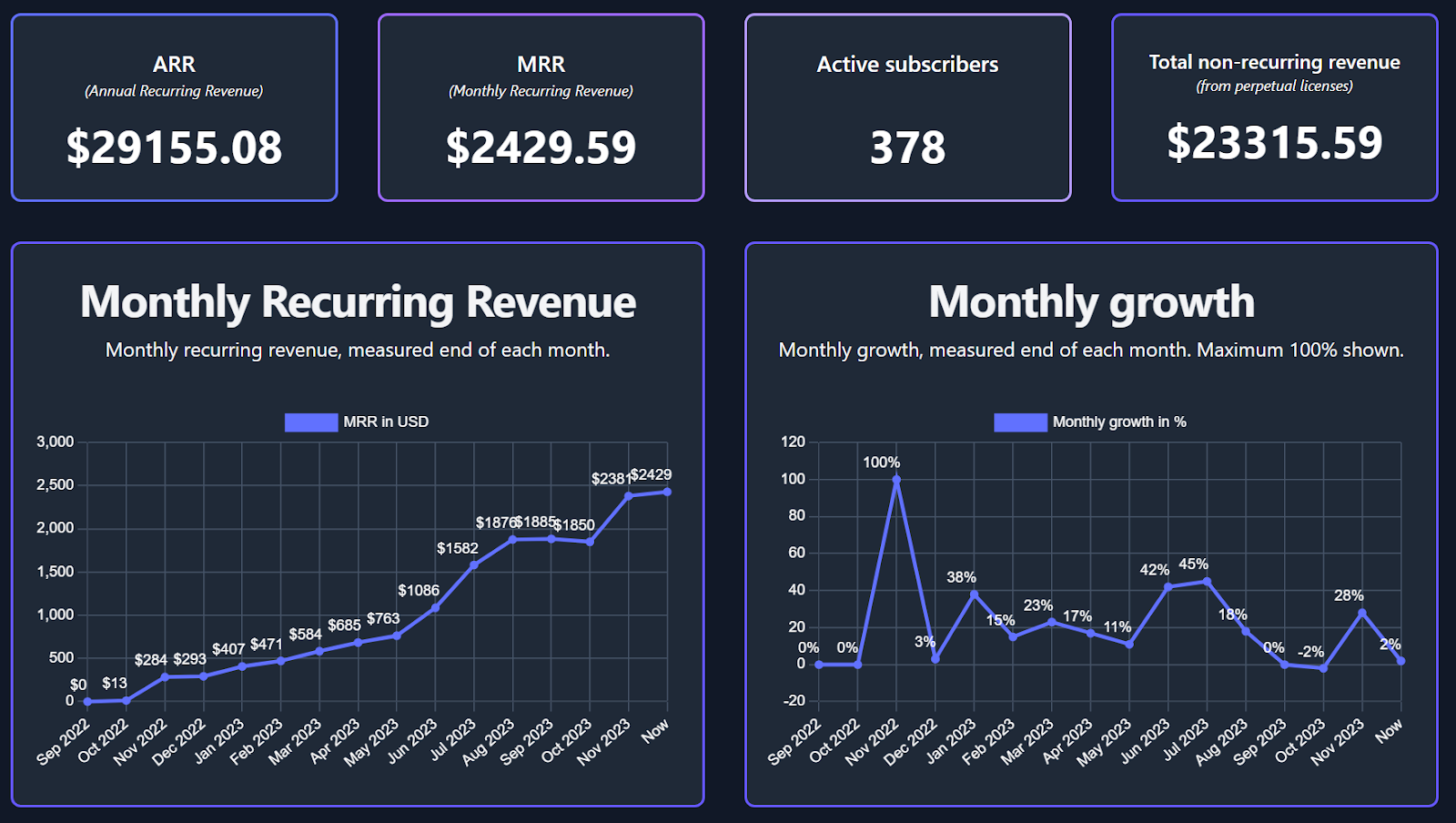Click the -2% data point on growth chart
The width and height of the screenshot is (1456, 823).
(1323, 668)
